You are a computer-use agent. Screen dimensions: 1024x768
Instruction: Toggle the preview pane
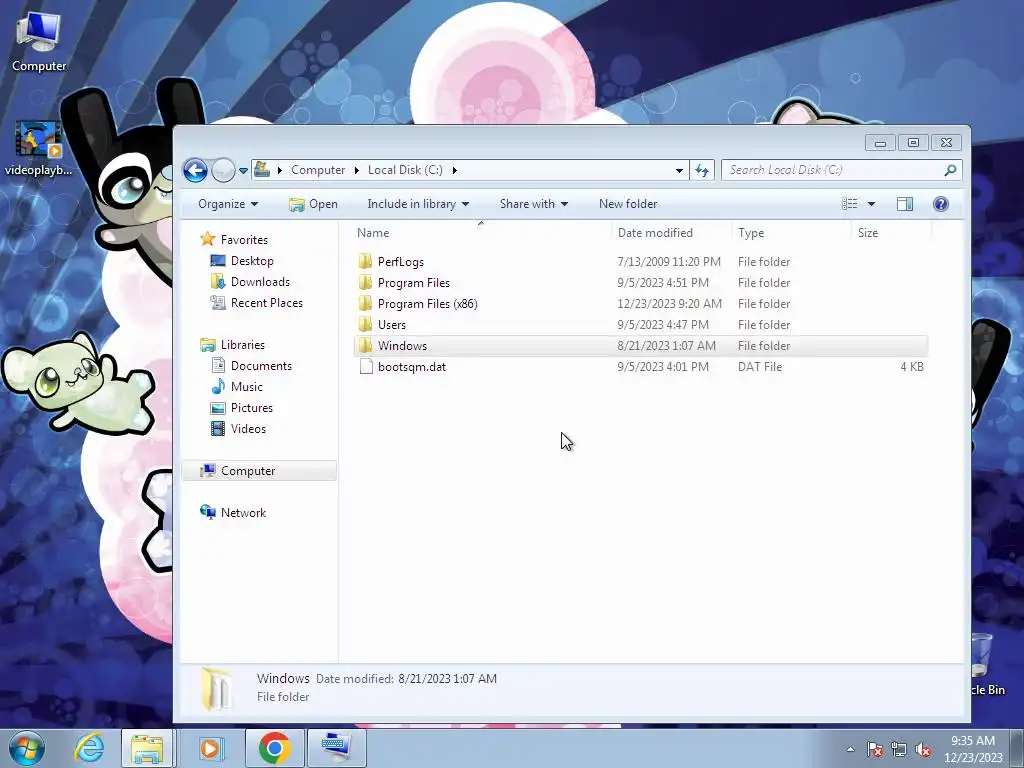(904, 204)
